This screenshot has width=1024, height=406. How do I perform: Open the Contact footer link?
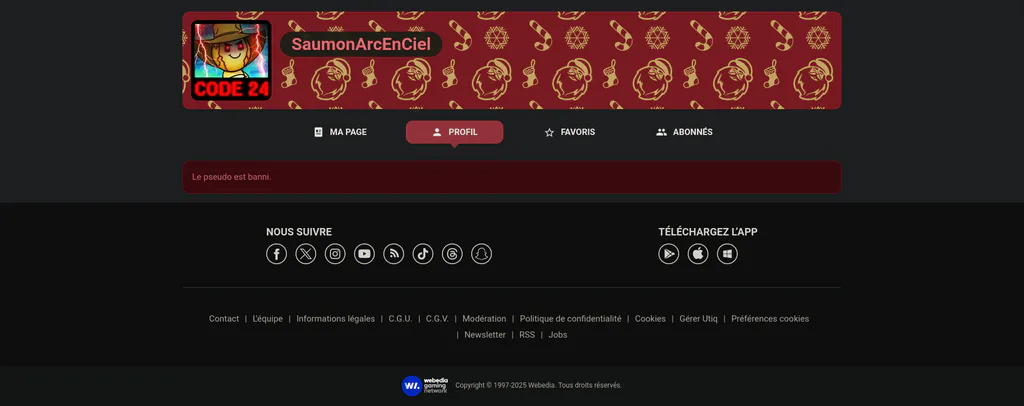coord(224,319)
